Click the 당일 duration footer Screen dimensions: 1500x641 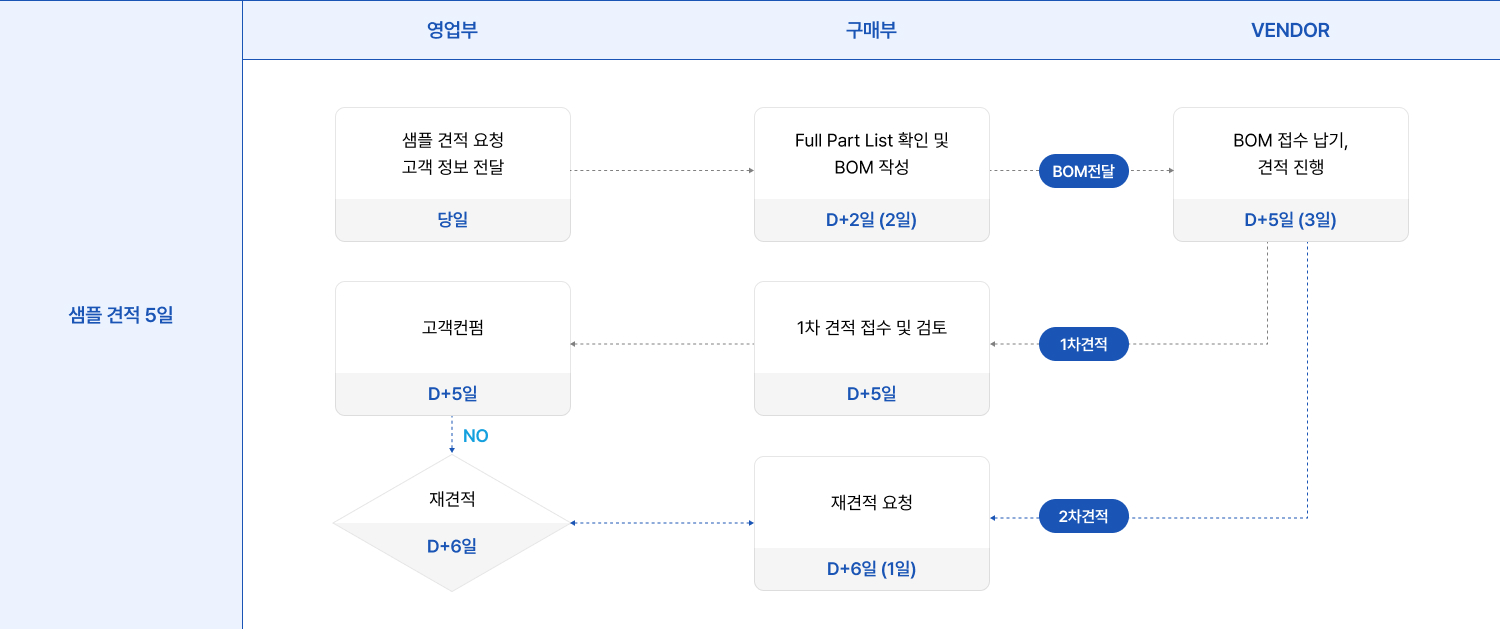[x=453, y=220]
